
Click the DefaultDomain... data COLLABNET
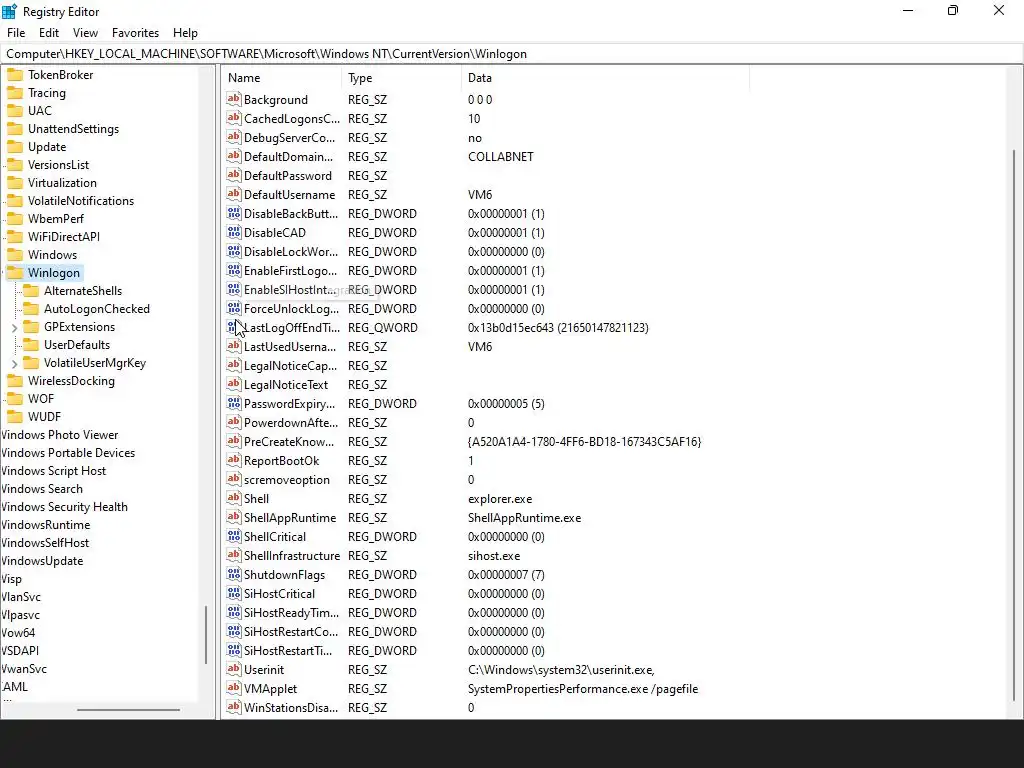(x=501, y=157)
